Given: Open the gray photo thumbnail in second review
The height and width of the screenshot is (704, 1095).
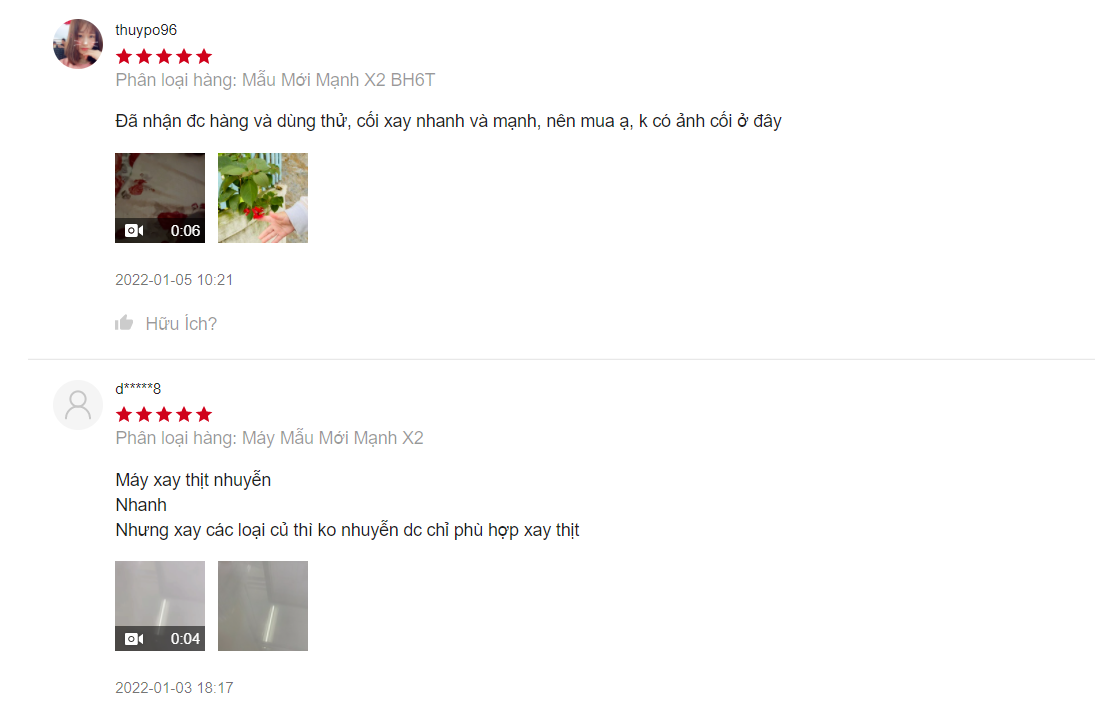Looking at the screenshot, I should [263, 606].
